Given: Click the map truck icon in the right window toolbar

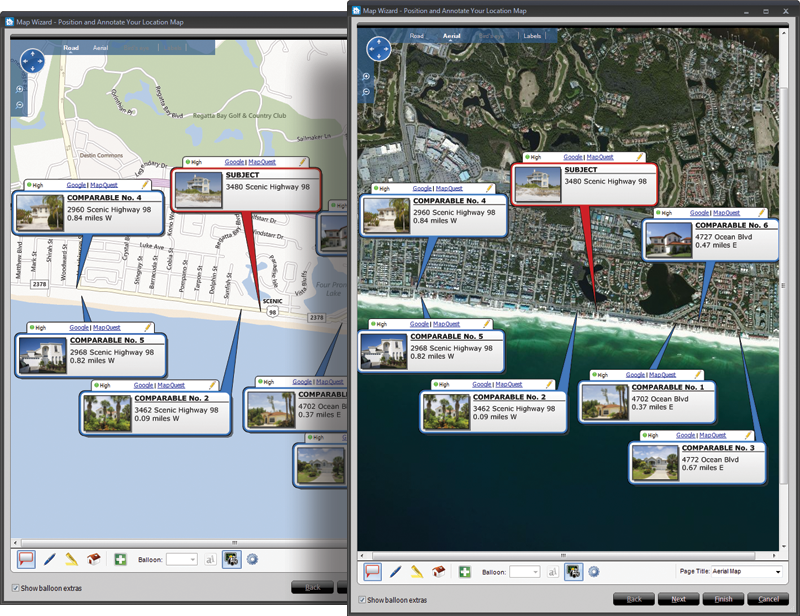Looking at the screenshot, I should [573, 572].
